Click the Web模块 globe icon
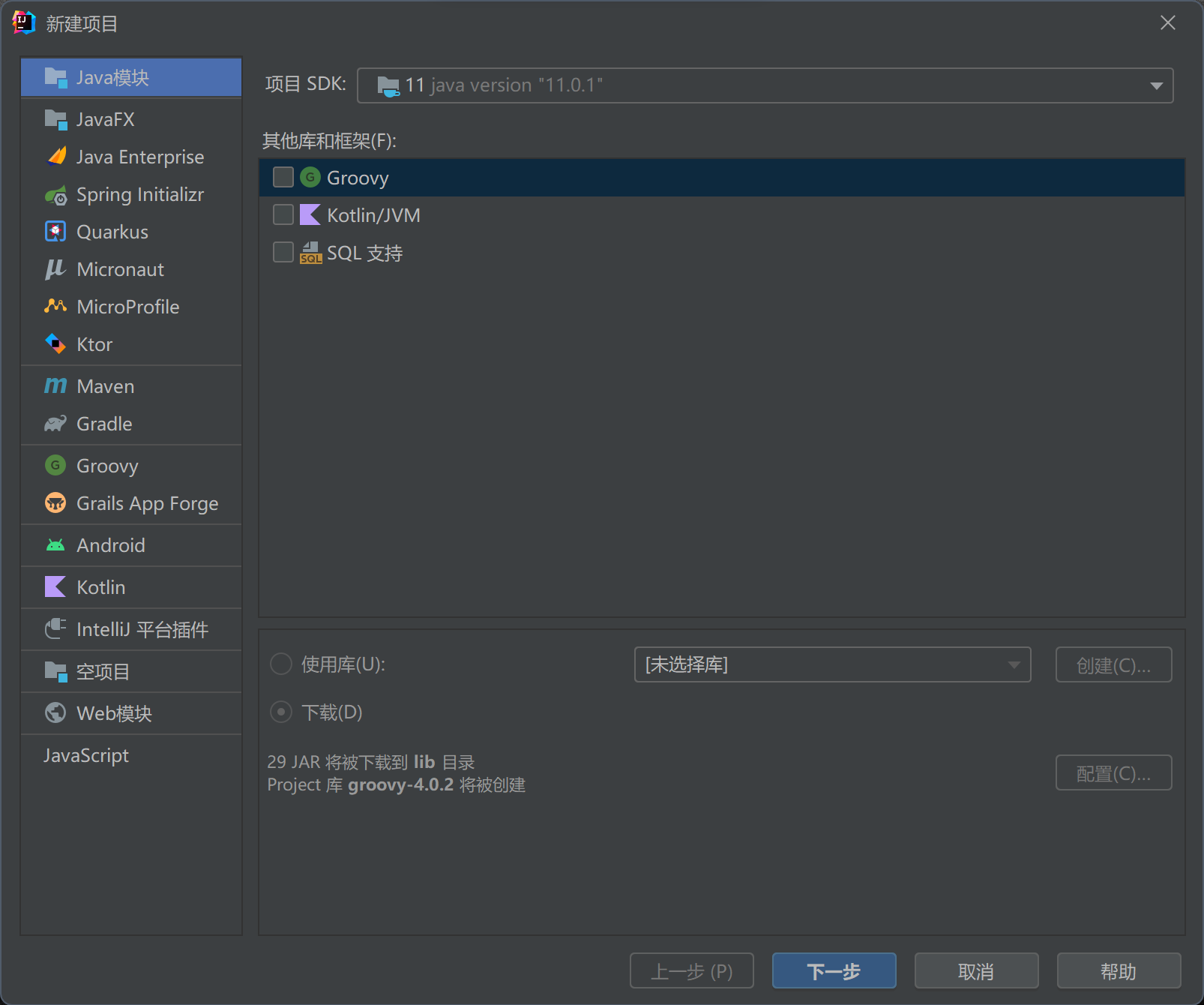Image resolution: width=1204 pixels, height=1005 pixels. pos(55,712)
